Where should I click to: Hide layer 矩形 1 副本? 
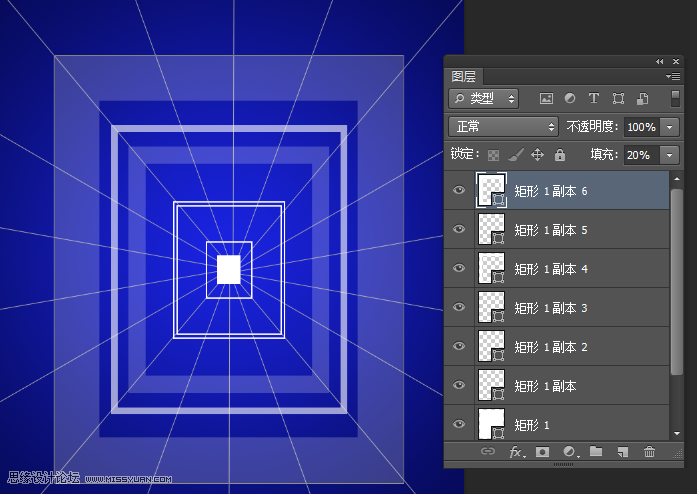459,385
